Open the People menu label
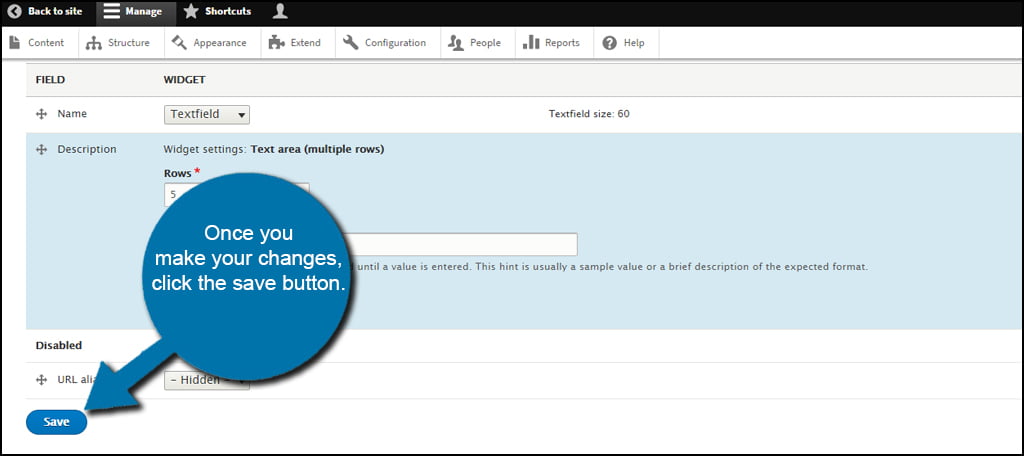 click(x=485, y=42)
